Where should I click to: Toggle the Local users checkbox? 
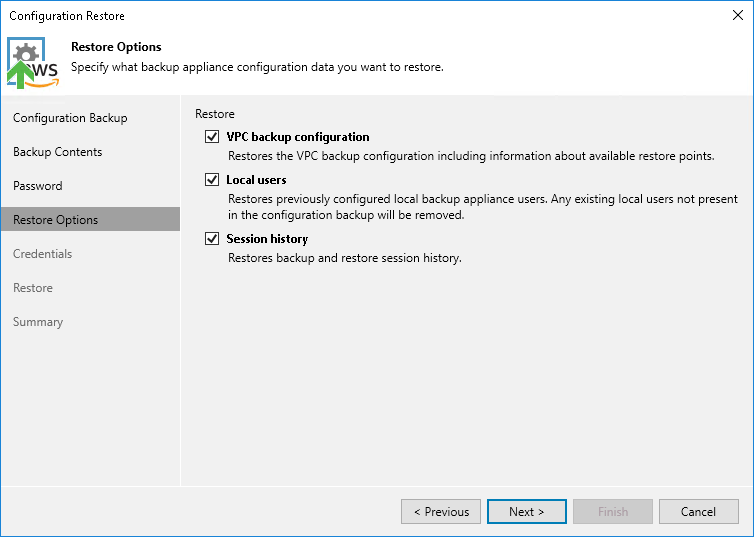211,180
